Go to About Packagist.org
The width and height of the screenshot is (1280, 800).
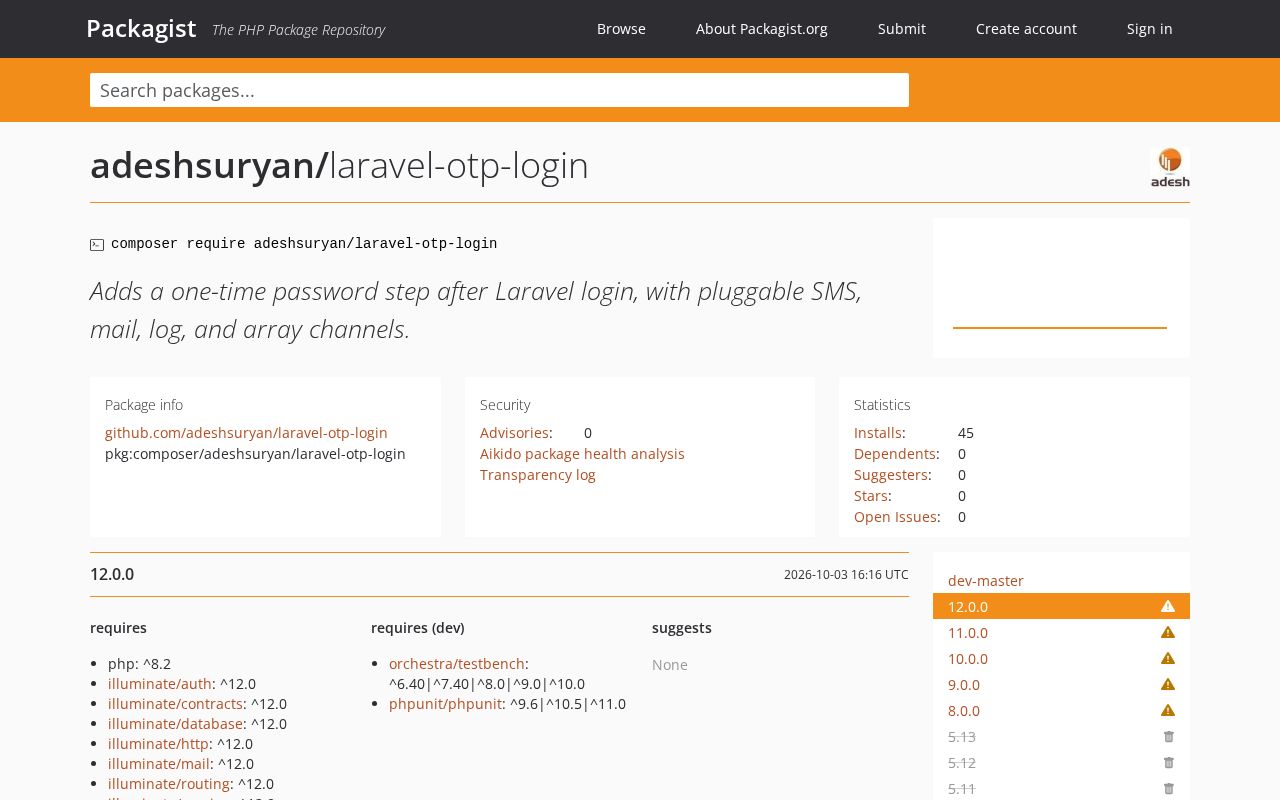pyautogui.click(x=762, y=29)
